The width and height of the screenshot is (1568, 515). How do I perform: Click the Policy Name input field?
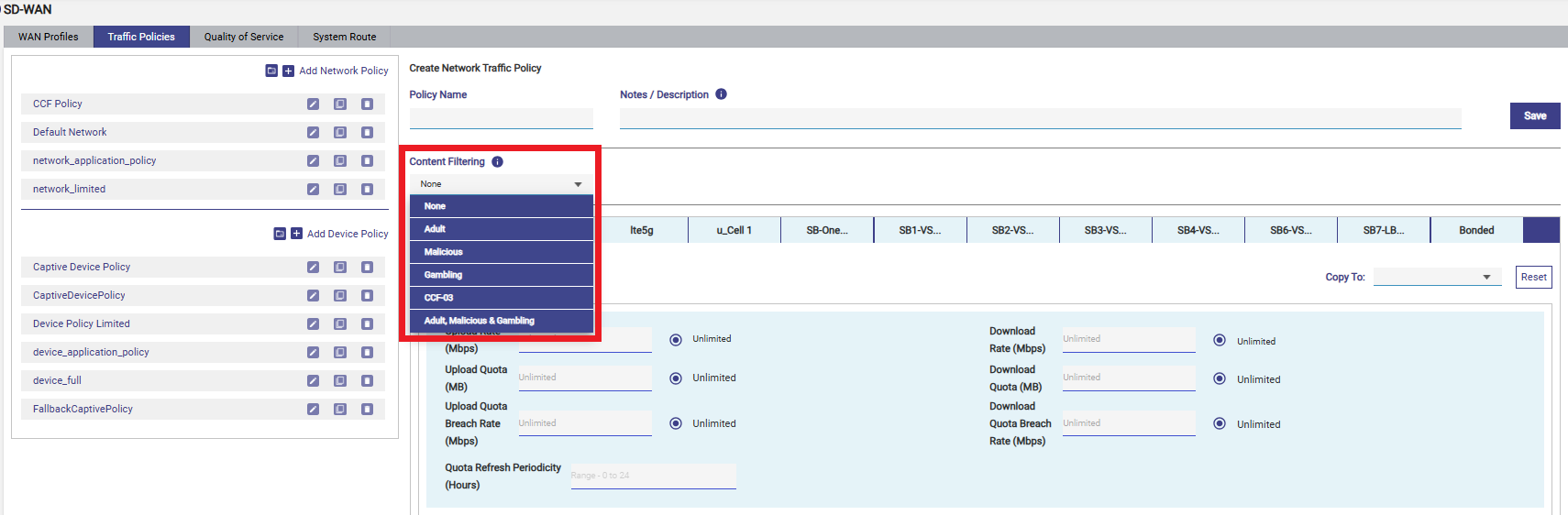pyautogui.click(x=501, y=118)
